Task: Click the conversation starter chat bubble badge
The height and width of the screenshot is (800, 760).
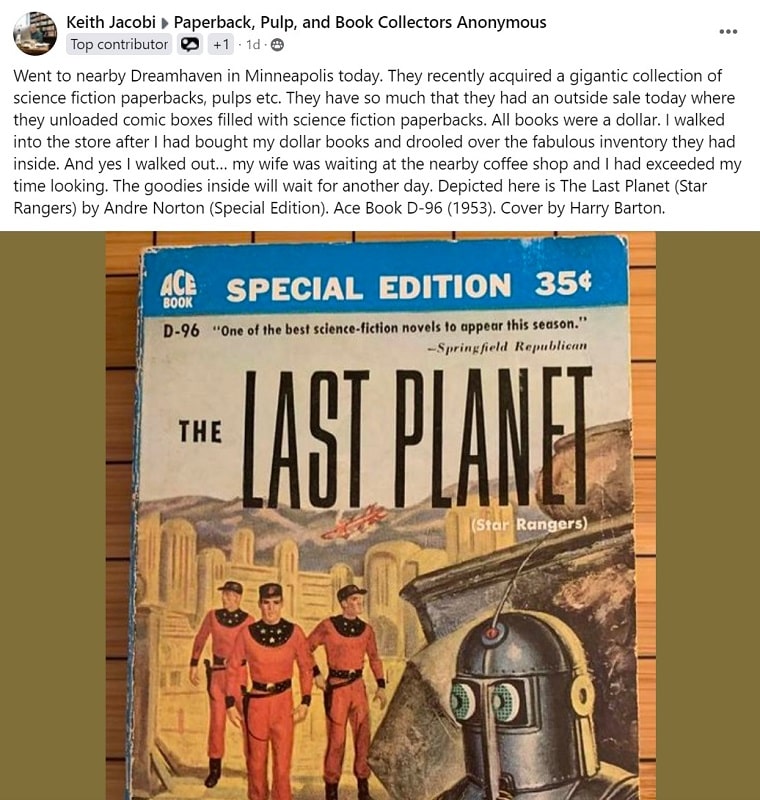Action: (x=190, y=45)
